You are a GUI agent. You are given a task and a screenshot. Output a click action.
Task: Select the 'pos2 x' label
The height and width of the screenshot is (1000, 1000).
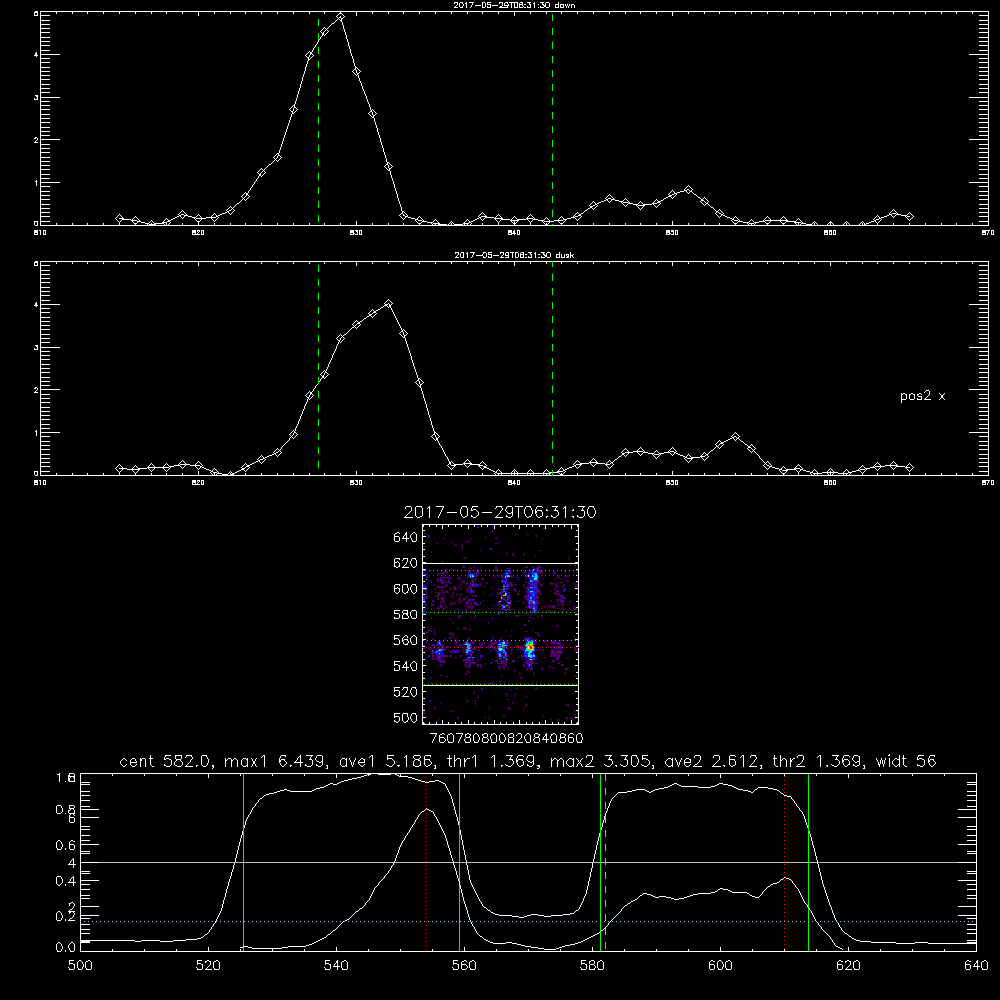coord(922,396)
